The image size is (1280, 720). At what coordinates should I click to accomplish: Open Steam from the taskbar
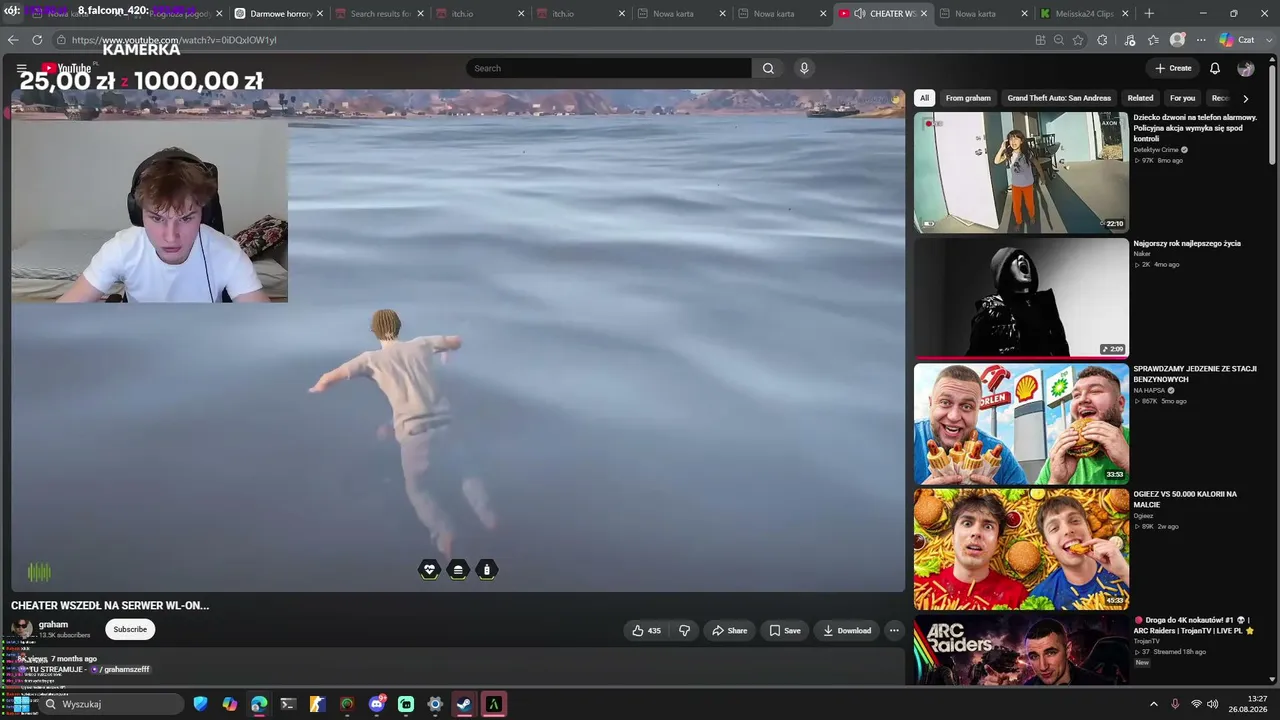tap(464, 704)
